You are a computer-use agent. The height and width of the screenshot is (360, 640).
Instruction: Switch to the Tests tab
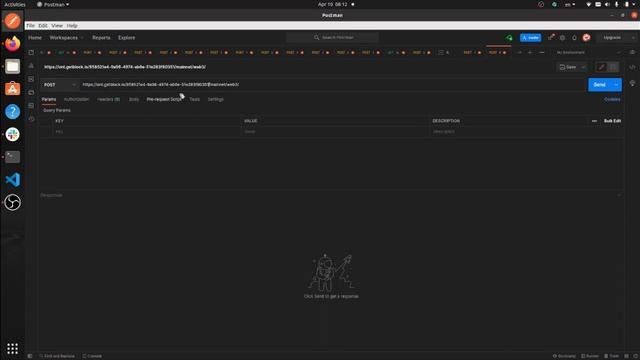(x=195, y=99)
